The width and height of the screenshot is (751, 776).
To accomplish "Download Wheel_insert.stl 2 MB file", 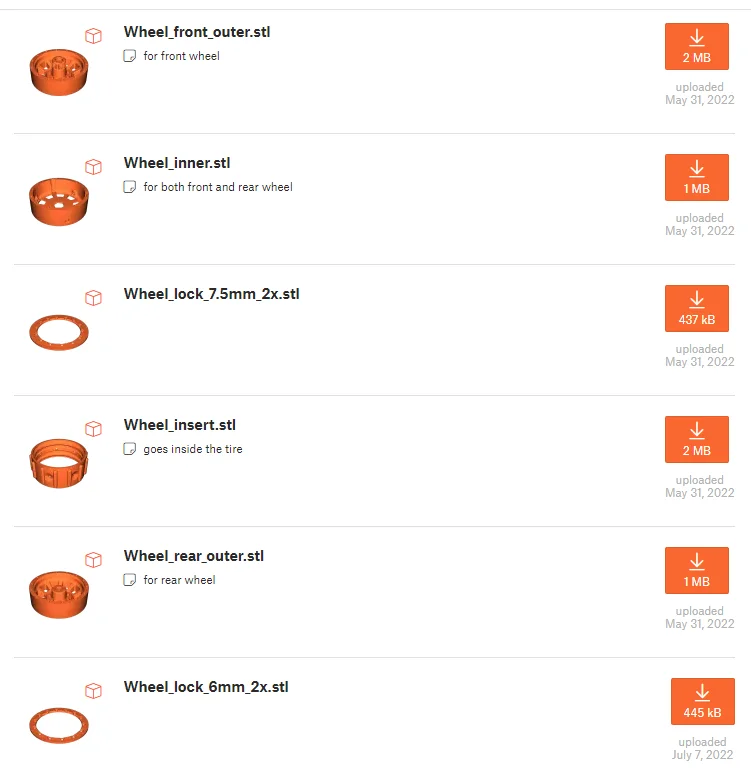I will coord(696,440).
